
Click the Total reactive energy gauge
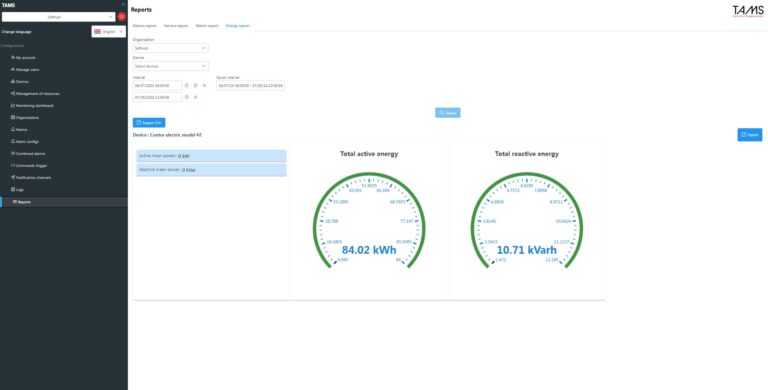(527, 221)
